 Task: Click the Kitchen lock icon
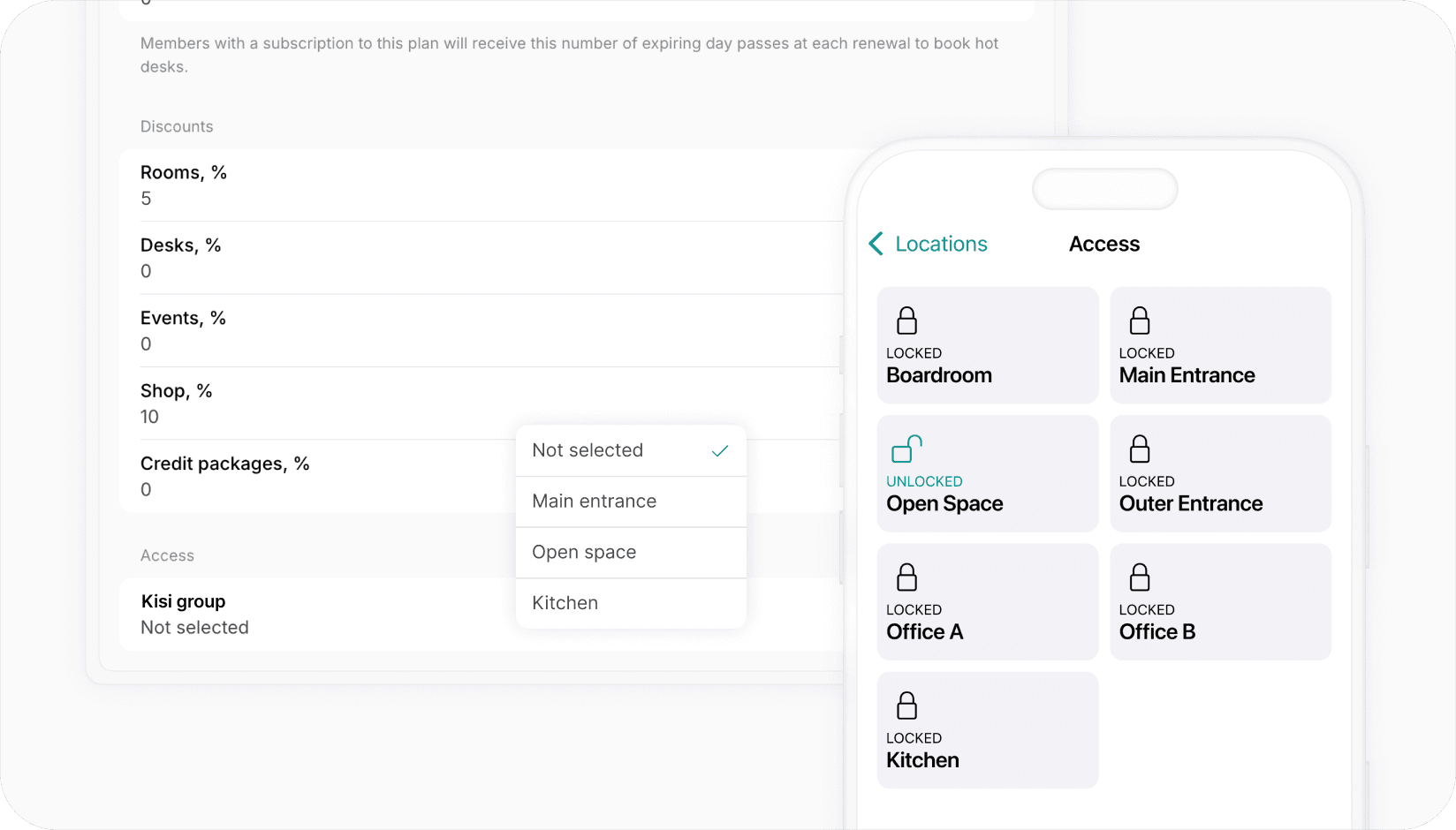(x=907, y=705)
